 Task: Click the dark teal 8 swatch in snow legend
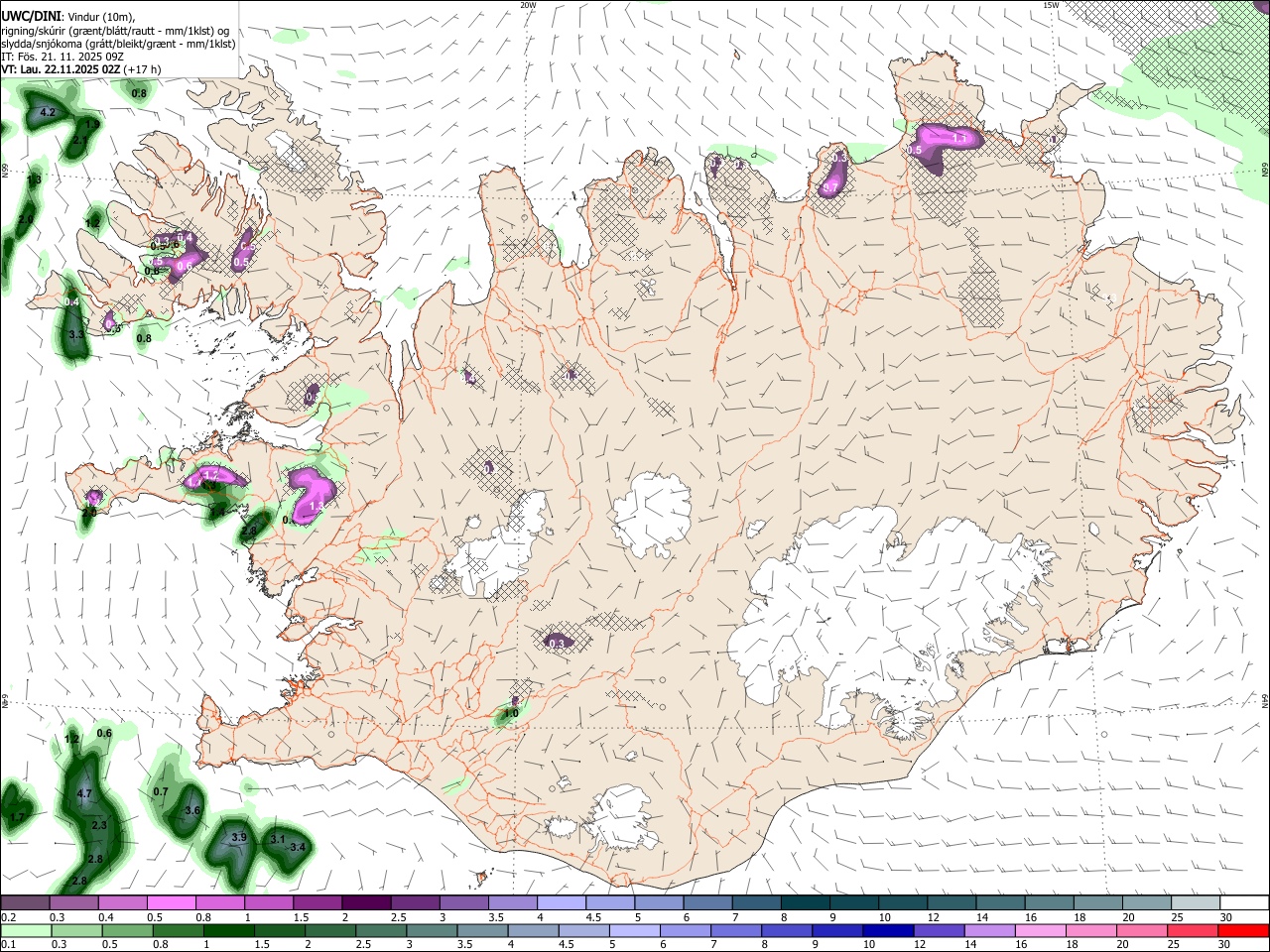pyautogui.click(x=805, y=903)
